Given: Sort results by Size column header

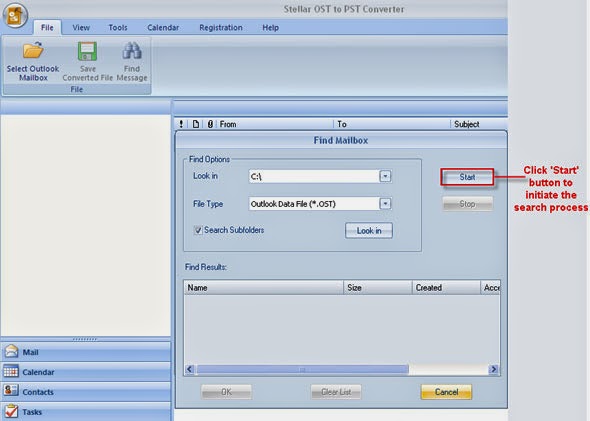Looking at the screenshot, I should [378, 287].
